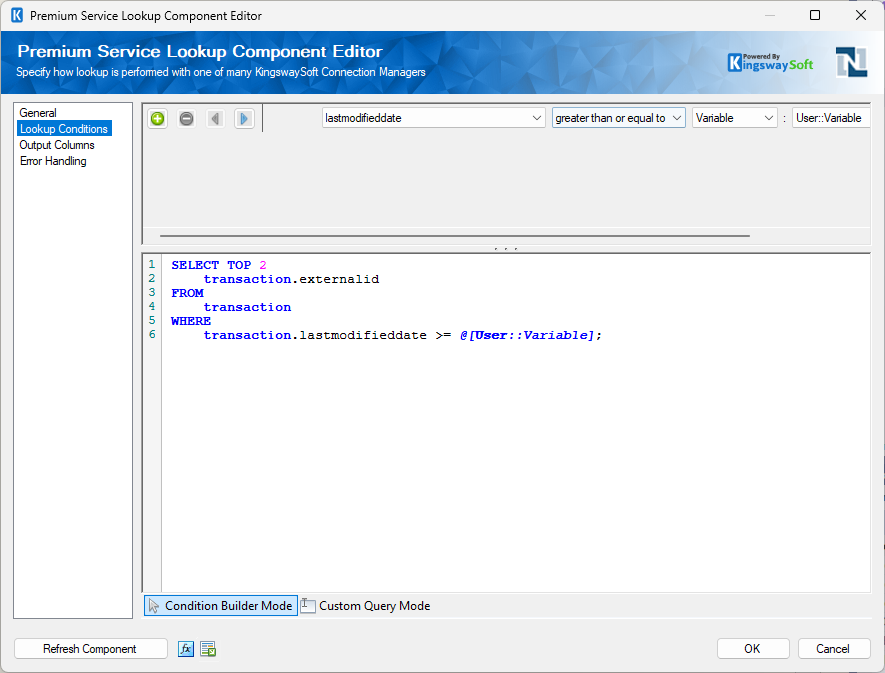The width and height of the screenshot is (885, 673).
Task: Open the General page
Action: click(38, 113)
